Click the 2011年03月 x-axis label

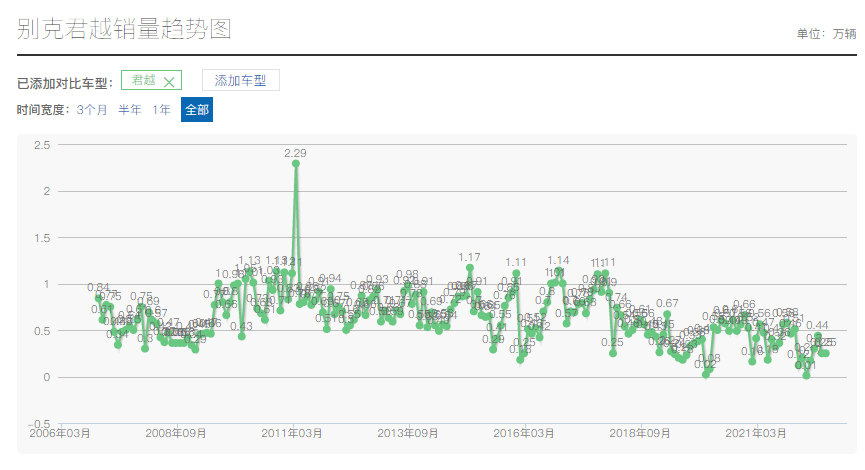(x=292, y=433)
